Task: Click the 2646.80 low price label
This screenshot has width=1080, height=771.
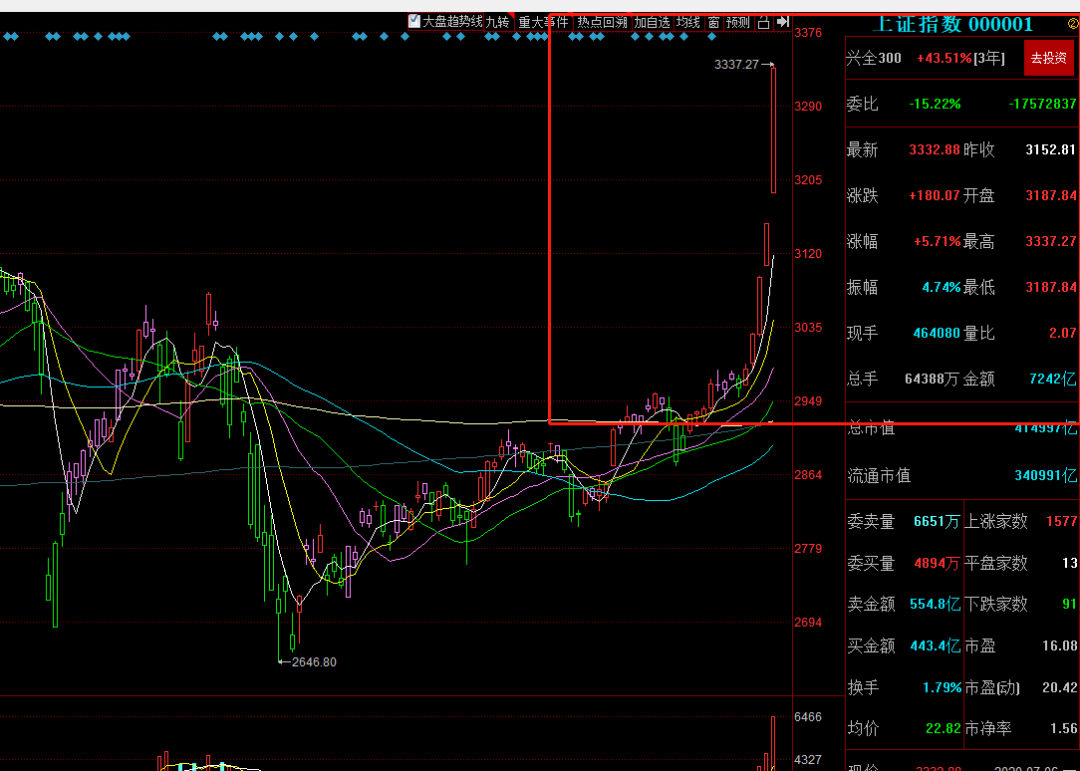Action: click(314, 662)
